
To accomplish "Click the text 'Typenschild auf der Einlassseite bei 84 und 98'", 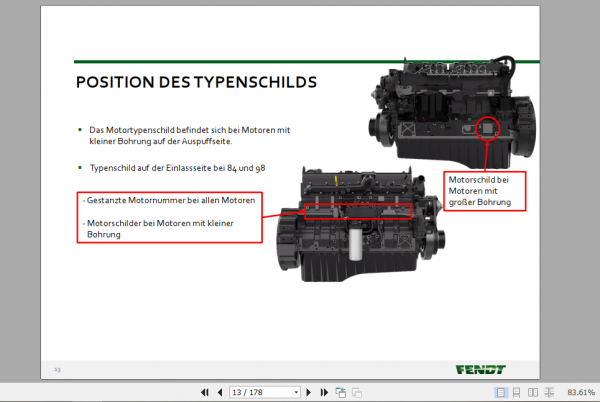I will (177, 168).
